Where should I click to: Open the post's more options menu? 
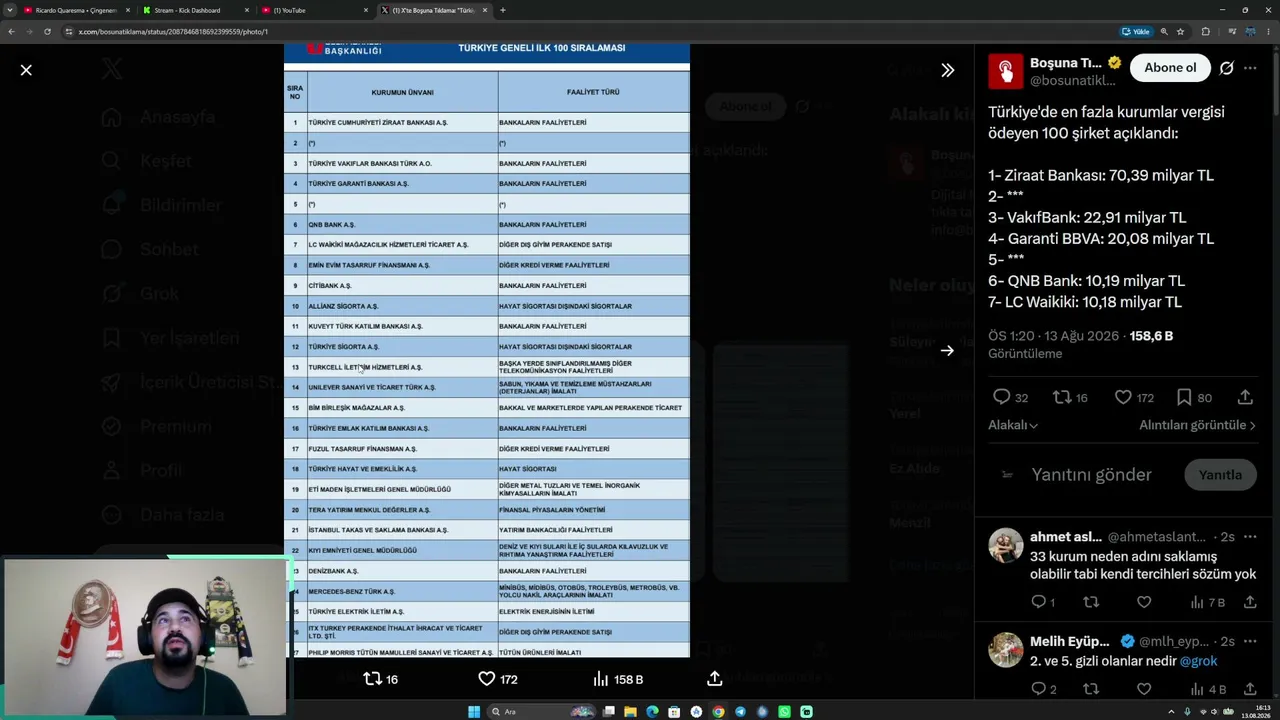coord(1250,68)
